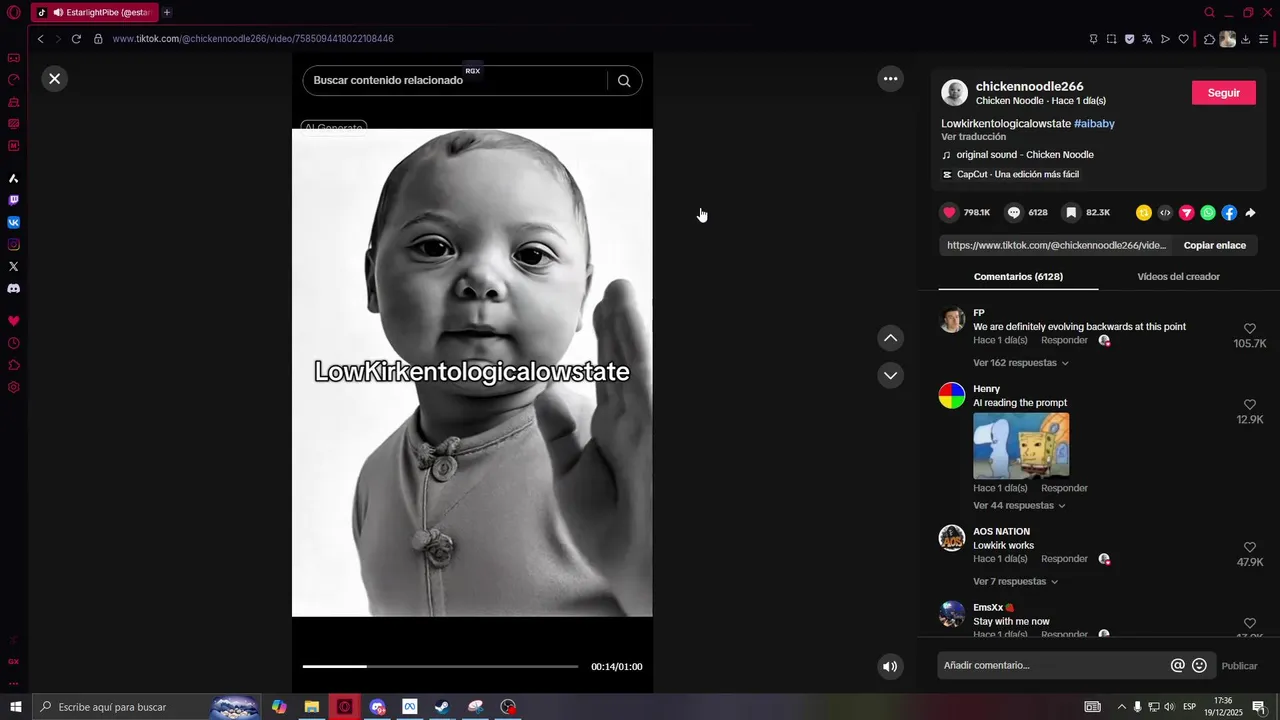
Task: Expand 'Ver 162 respuestas' under FP's comment
Action: 1021,363
